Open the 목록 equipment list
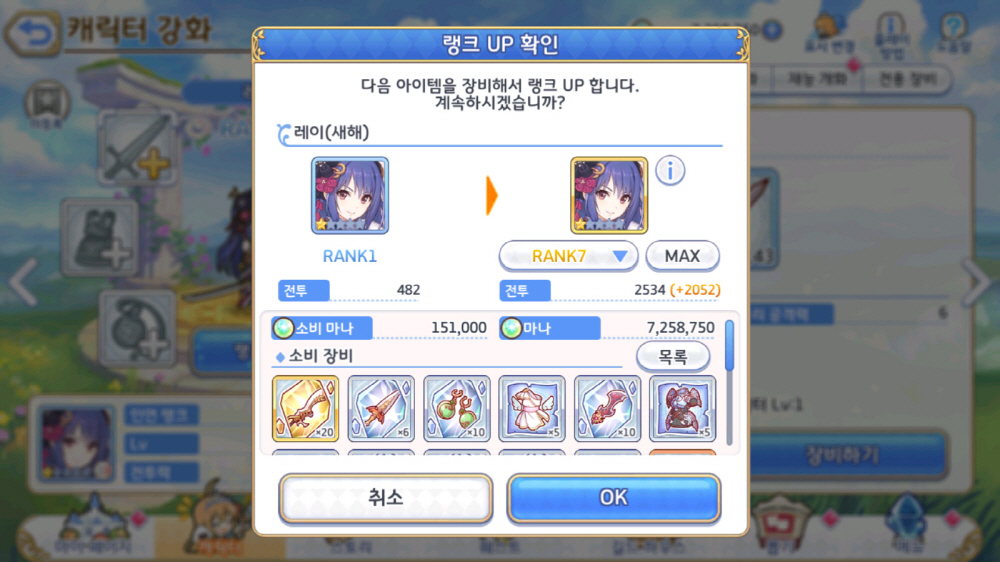The width and height of the screenshot is (1000, 562). coord(673,356)
